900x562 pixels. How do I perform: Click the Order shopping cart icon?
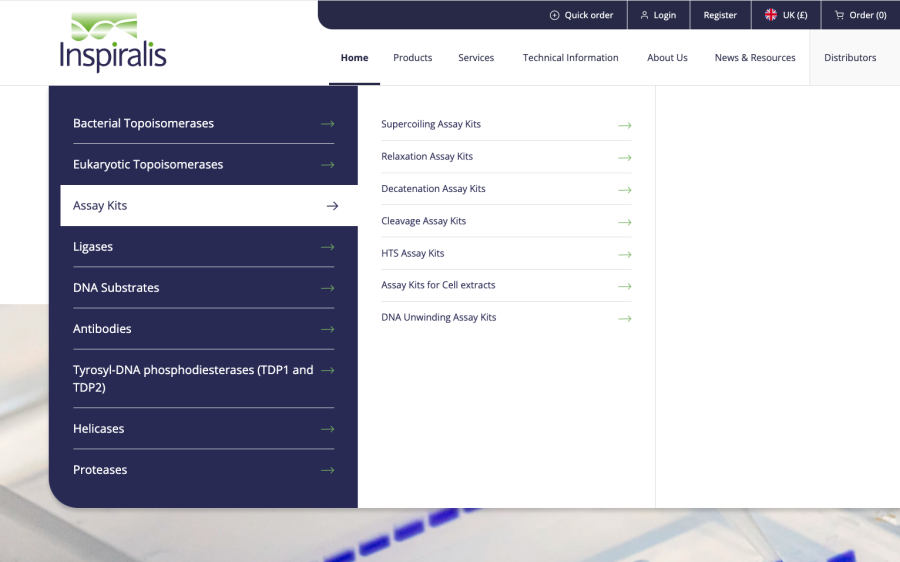click(839, 15)
